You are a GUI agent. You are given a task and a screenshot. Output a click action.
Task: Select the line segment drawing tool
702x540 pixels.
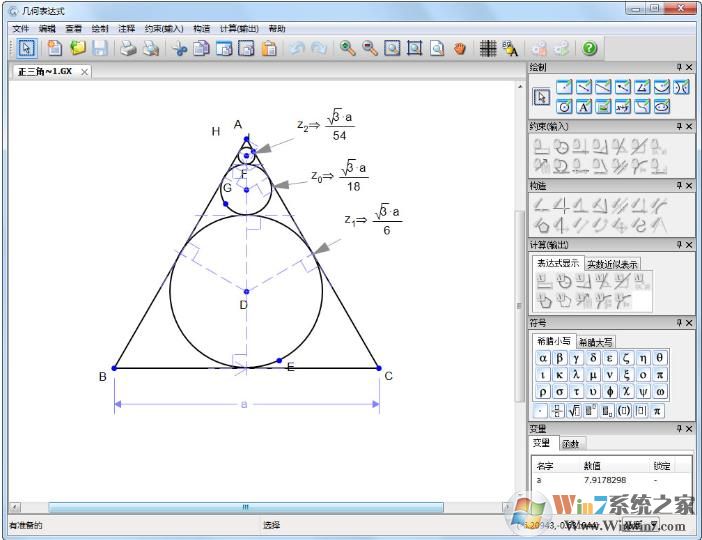(584, 87)
